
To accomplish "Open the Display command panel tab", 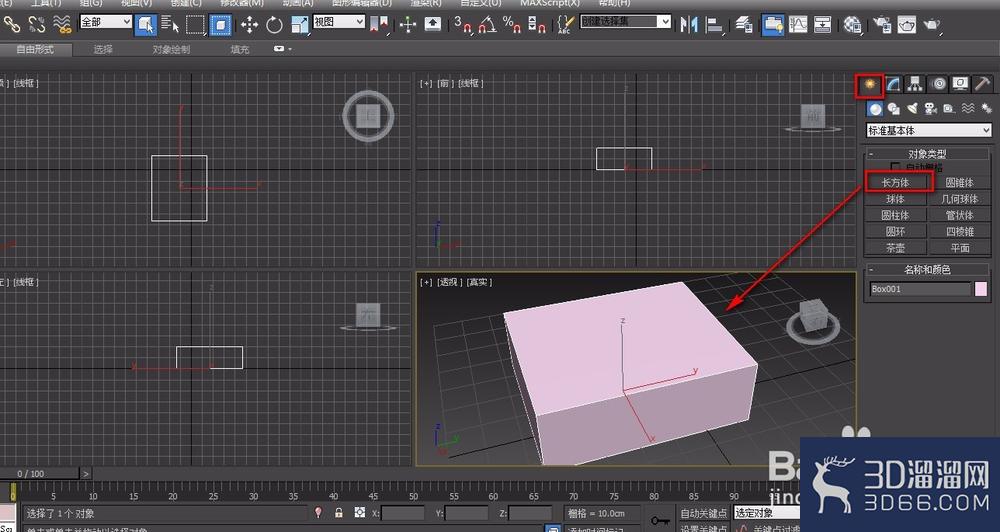I will [960, 85].
